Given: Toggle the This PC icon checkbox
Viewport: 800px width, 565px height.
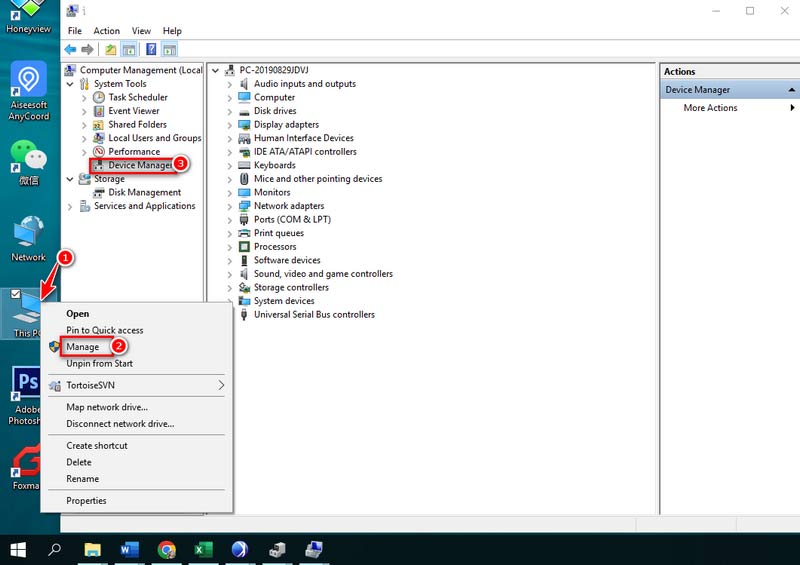Looking at the screenshot, I should tap(15, 294).
